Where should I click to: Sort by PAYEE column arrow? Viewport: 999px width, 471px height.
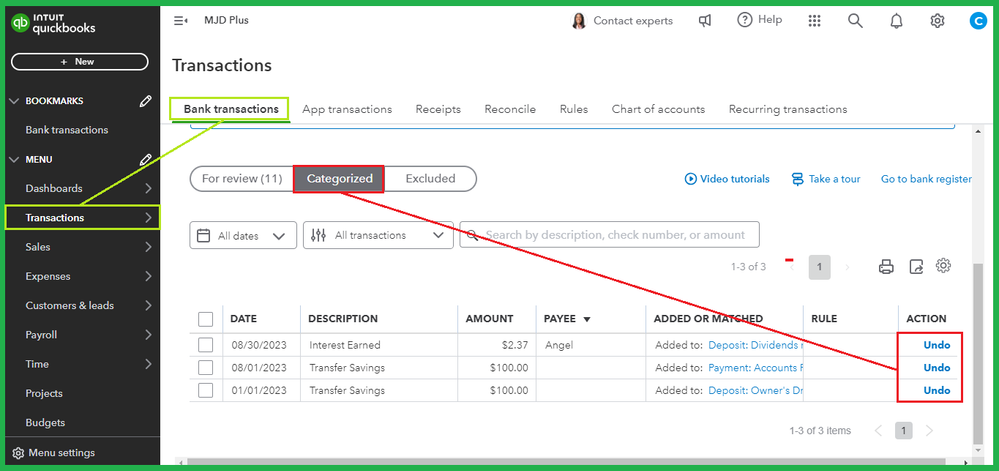click(587, 319)
